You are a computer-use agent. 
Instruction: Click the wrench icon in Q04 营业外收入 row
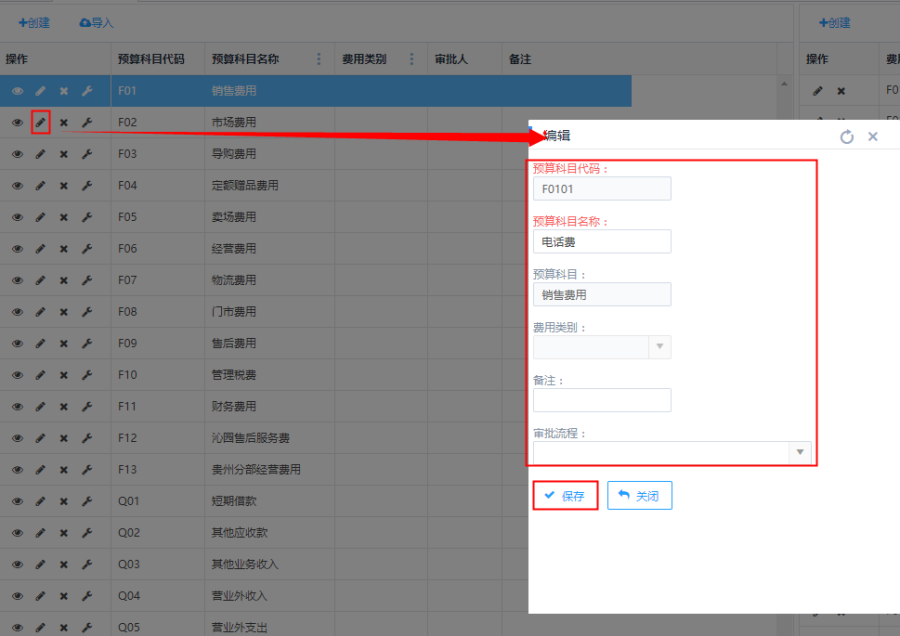pyautogui.click(x=87, y=596)
